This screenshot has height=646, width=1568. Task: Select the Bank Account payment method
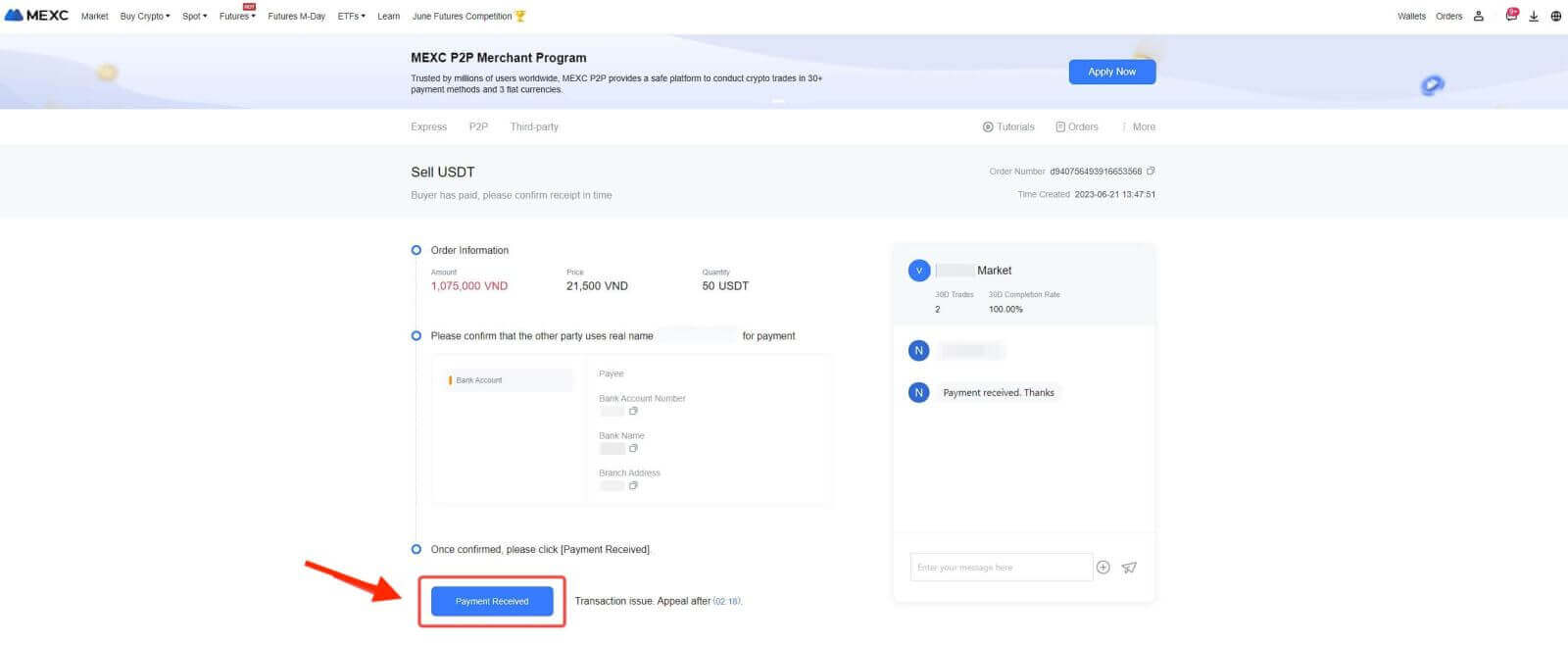[507, 380]
